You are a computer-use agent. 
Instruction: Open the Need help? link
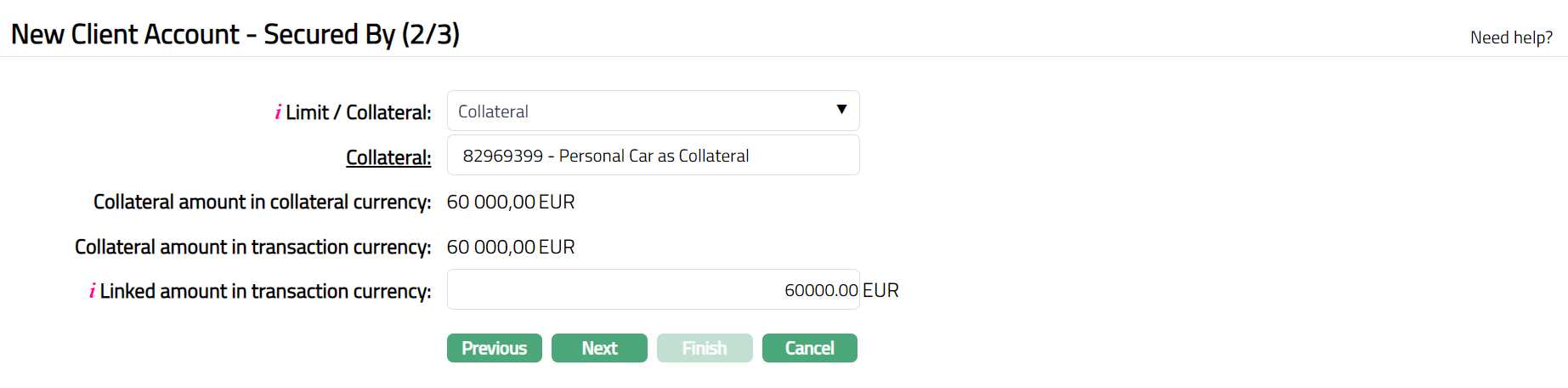point(1511,37)
